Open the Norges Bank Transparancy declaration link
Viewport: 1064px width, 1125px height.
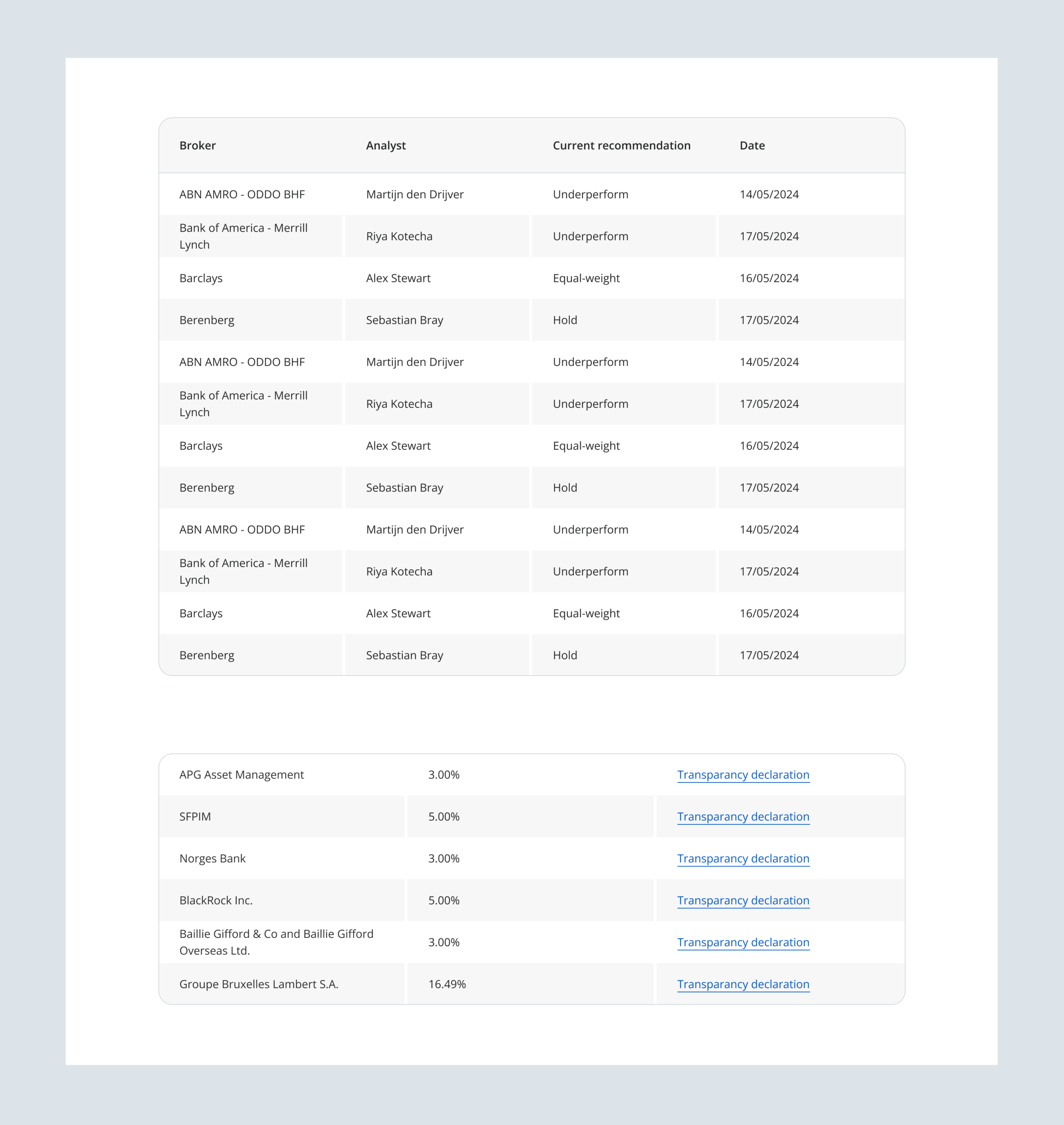[743, 859]
